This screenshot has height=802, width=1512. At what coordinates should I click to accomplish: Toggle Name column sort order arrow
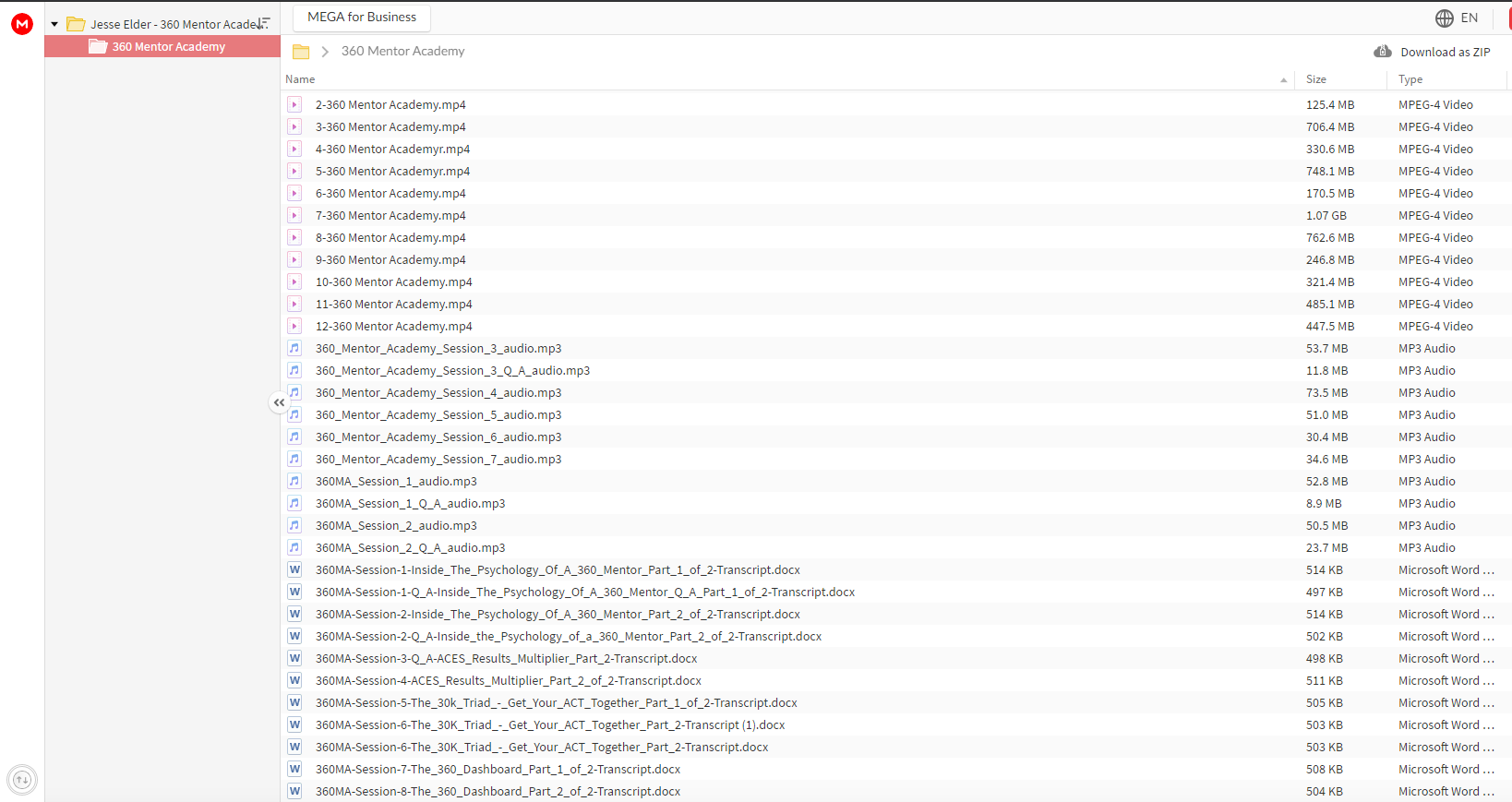[1283, 80]
